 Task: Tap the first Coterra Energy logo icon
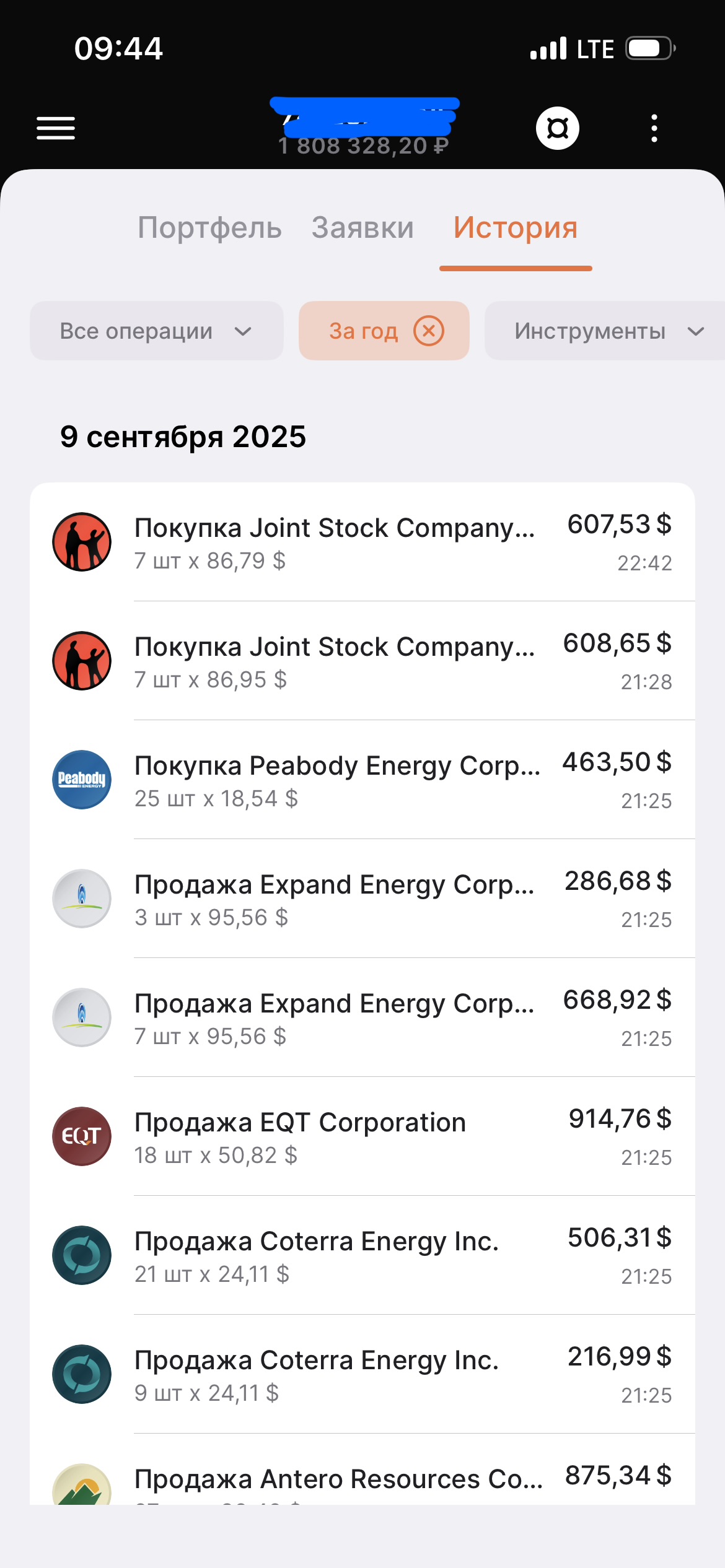(82, 1255)
